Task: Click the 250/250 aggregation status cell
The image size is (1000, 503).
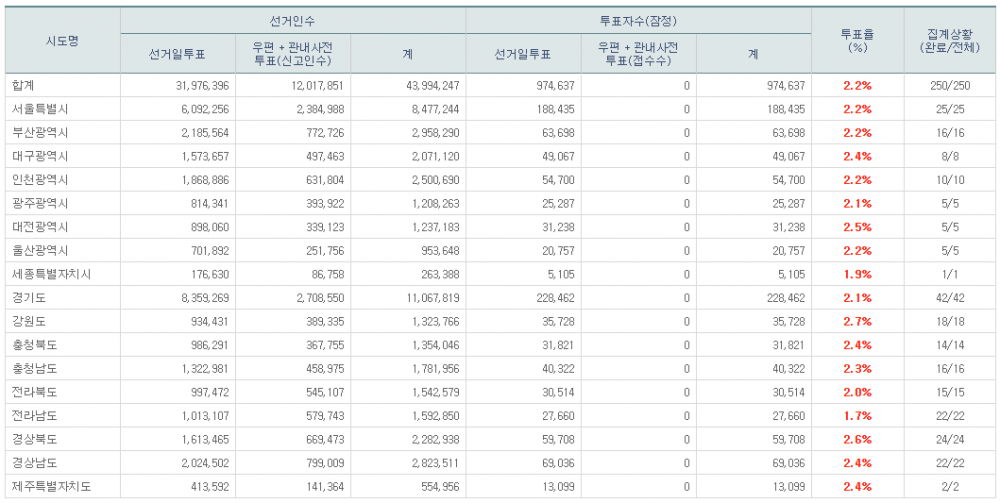Action: (949, 86)
